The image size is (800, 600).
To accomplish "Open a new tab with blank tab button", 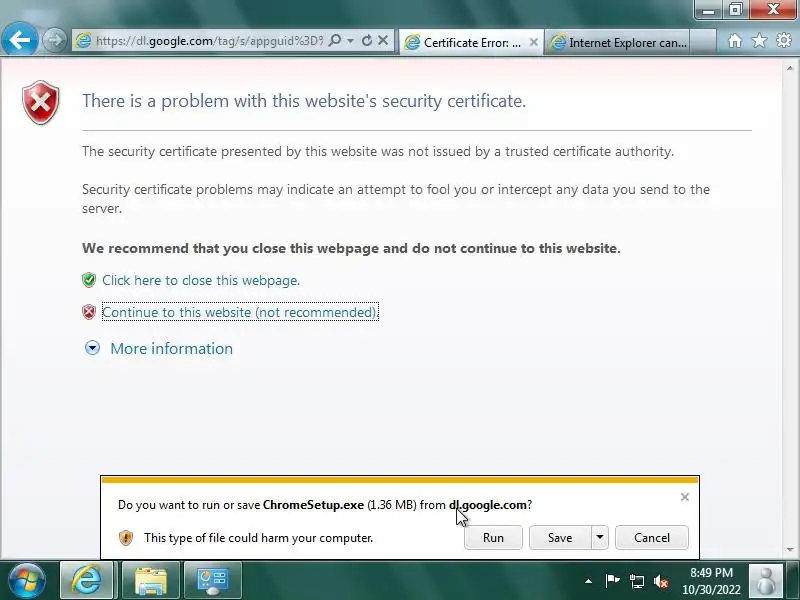I will (703, 42).
